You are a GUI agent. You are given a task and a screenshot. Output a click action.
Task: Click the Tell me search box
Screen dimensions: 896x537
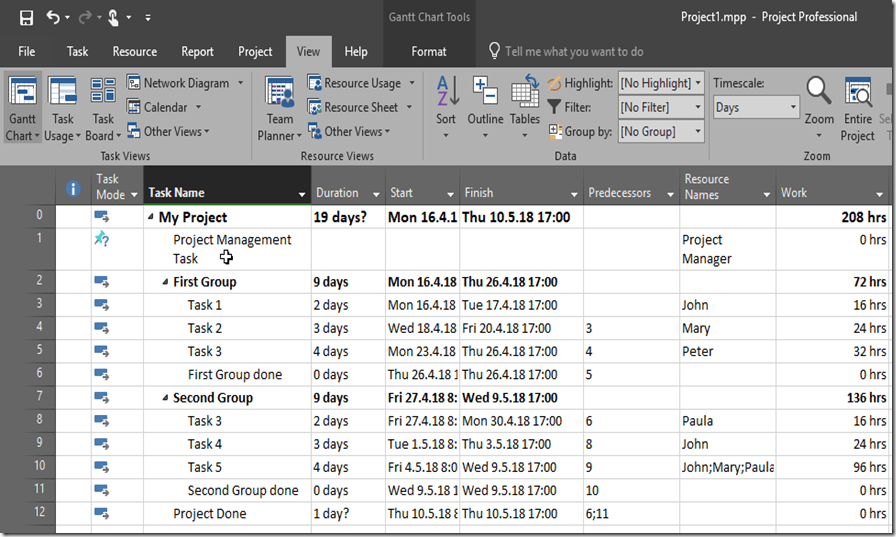point(574,51)
